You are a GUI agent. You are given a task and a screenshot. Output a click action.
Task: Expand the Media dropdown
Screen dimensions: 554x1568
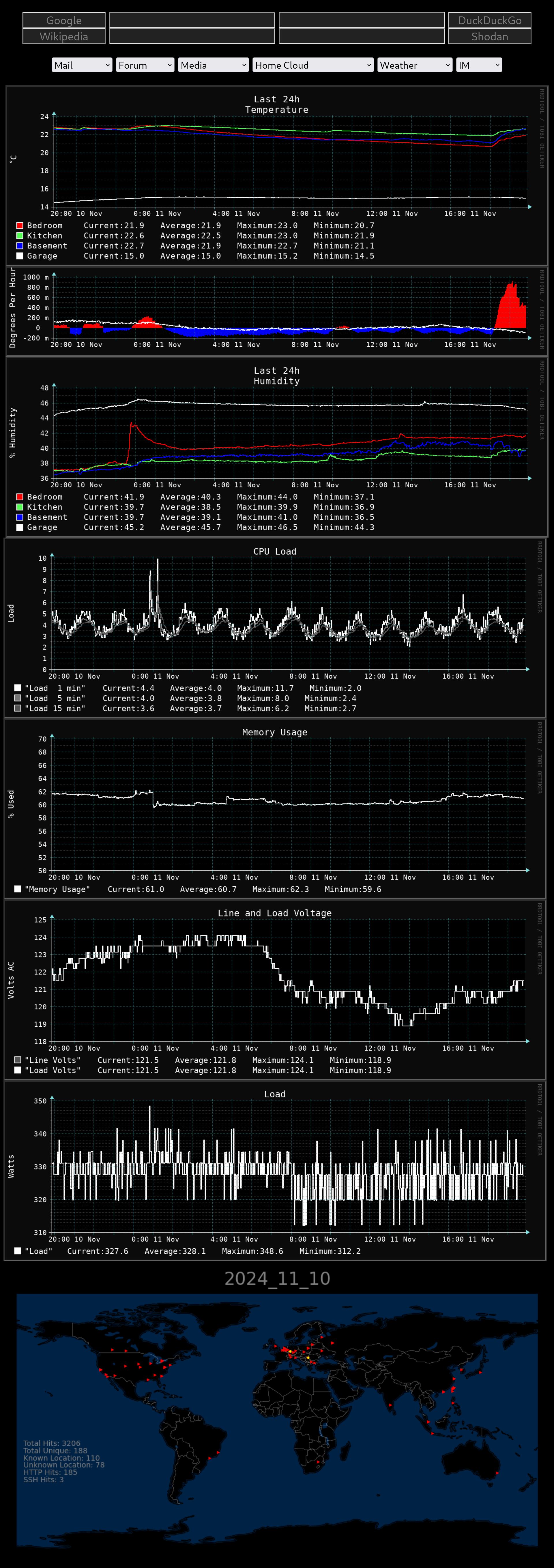[x=213, y=65]
